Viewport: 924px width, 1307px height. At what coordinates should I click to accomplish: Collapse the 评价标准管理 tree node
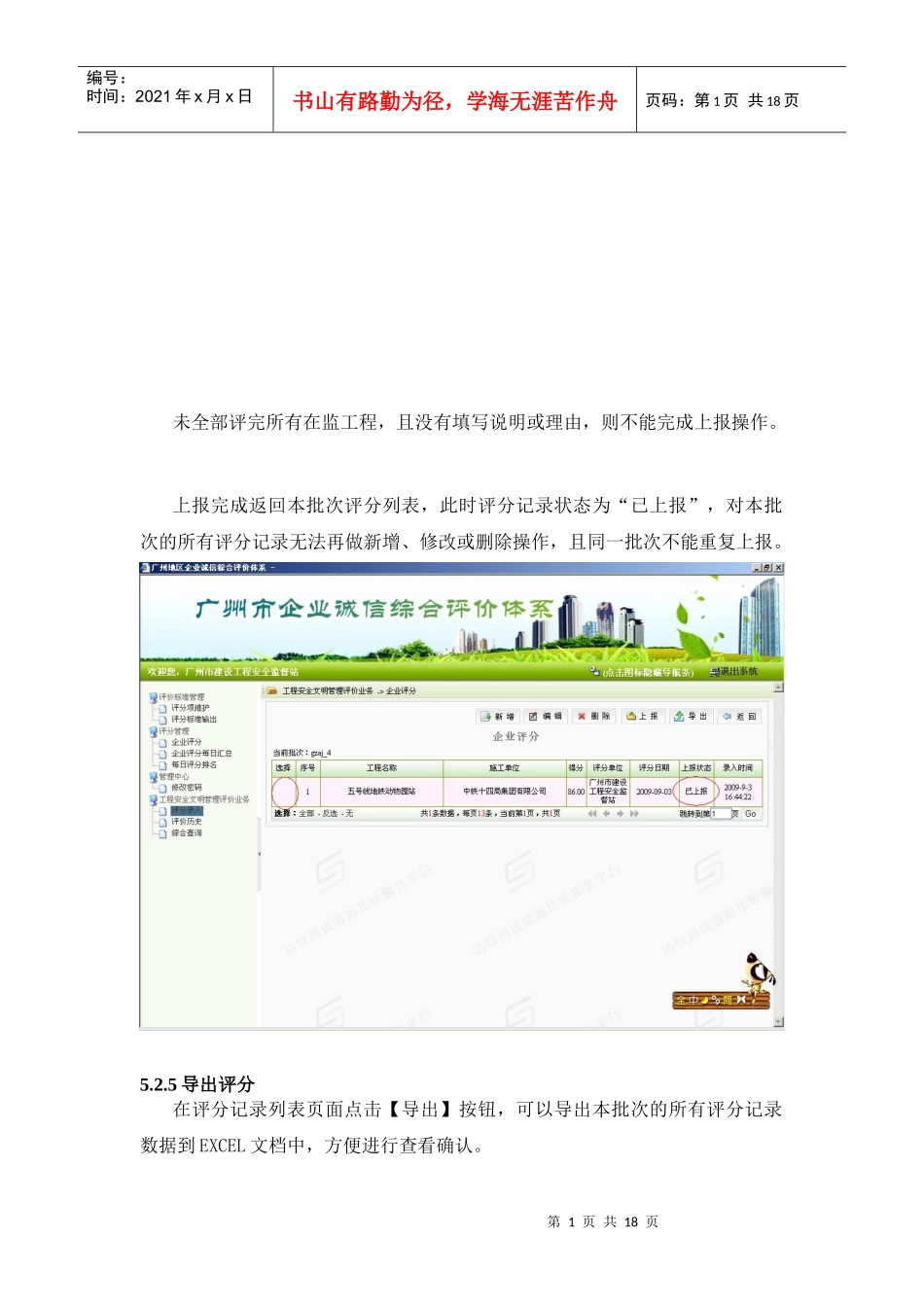(153, 697)
